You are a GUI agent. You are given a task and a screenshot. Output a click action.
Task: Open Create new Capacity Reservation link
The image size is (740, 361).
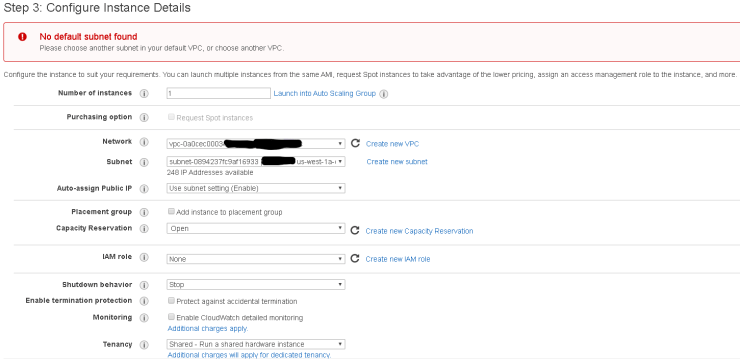420,231
